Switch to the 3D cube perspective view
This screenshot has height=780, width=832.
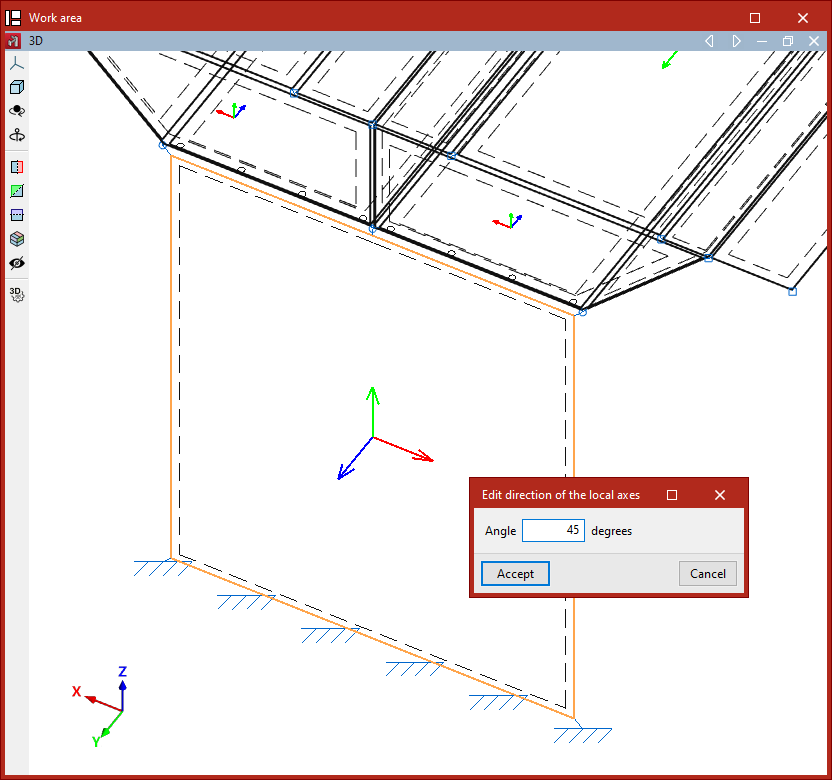click(17, 87)
